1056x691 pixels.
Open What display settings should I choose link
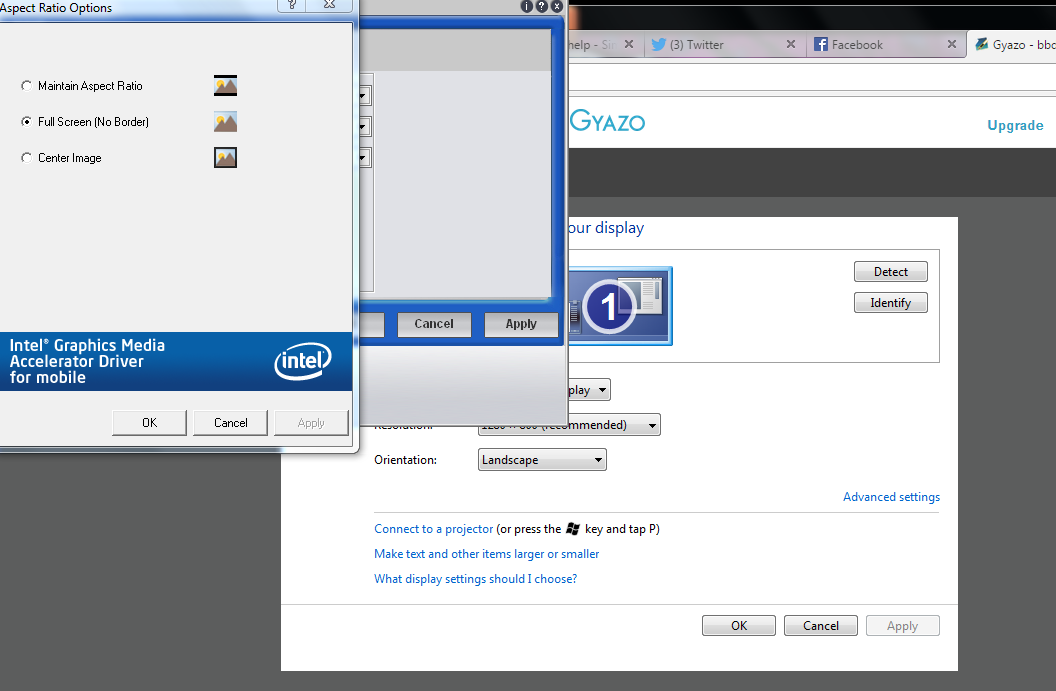(x=475, y=579)
